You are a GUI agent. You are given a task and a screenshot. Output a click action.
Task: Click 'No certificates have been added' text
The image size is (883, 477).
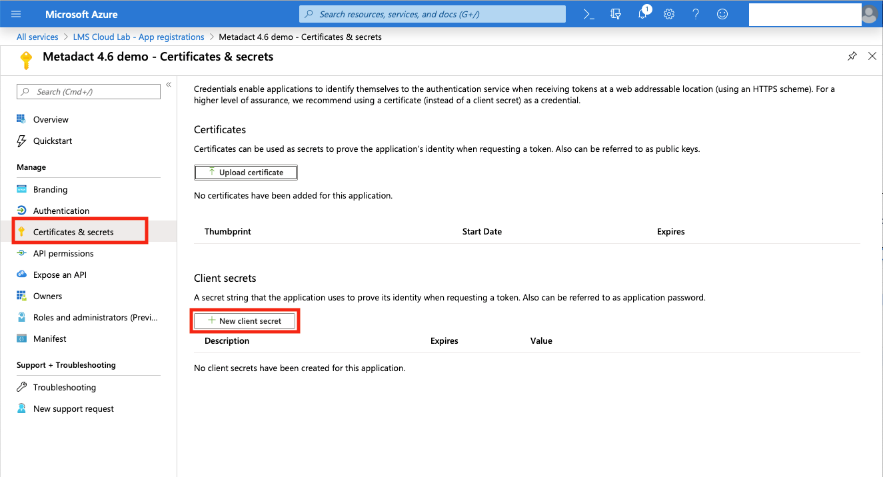[293, 195]
